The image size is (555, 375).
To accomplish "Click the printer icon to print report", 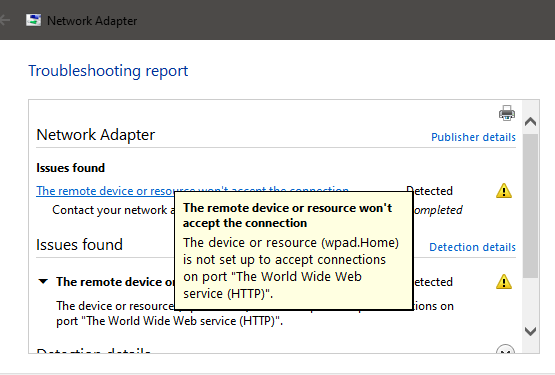I will (x=507, y=113).
